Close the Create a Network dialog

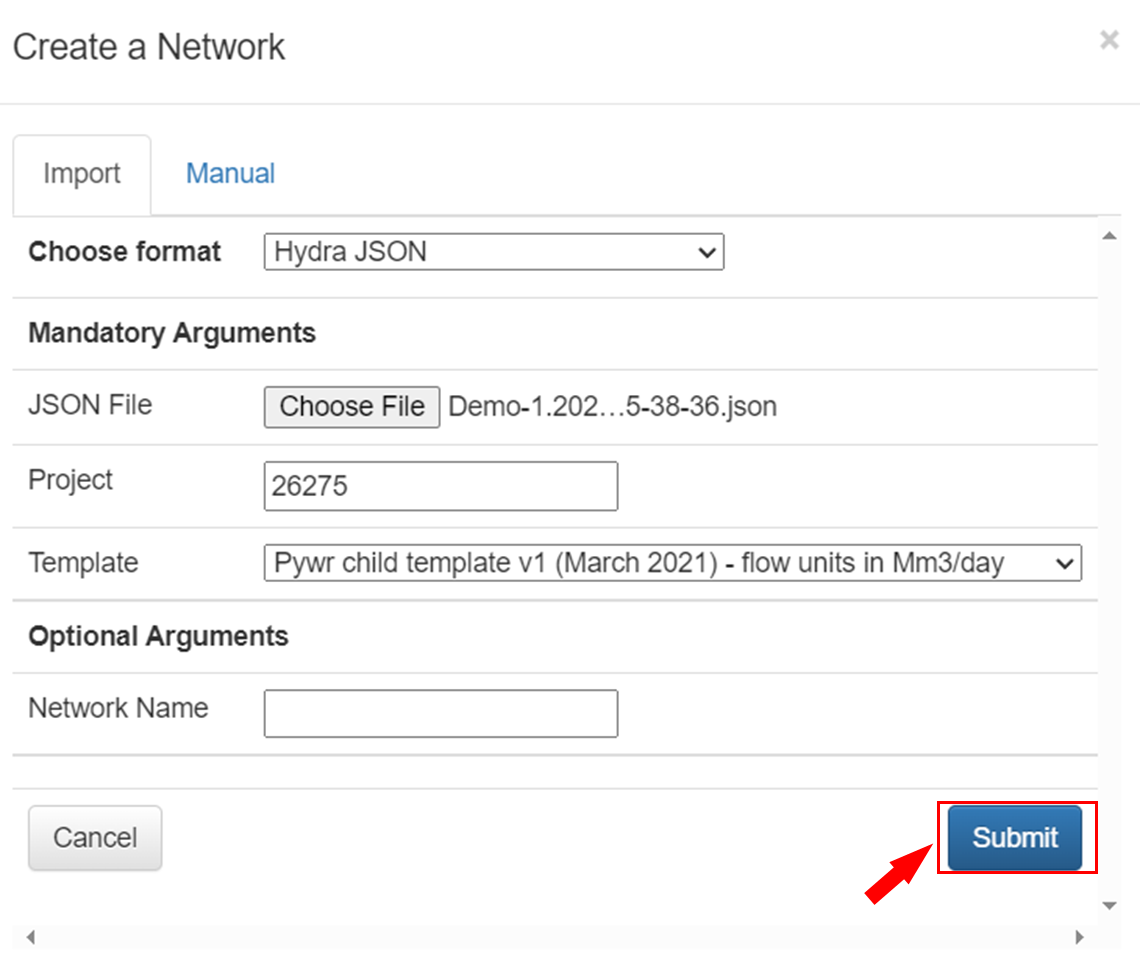tap(1109, 40)
